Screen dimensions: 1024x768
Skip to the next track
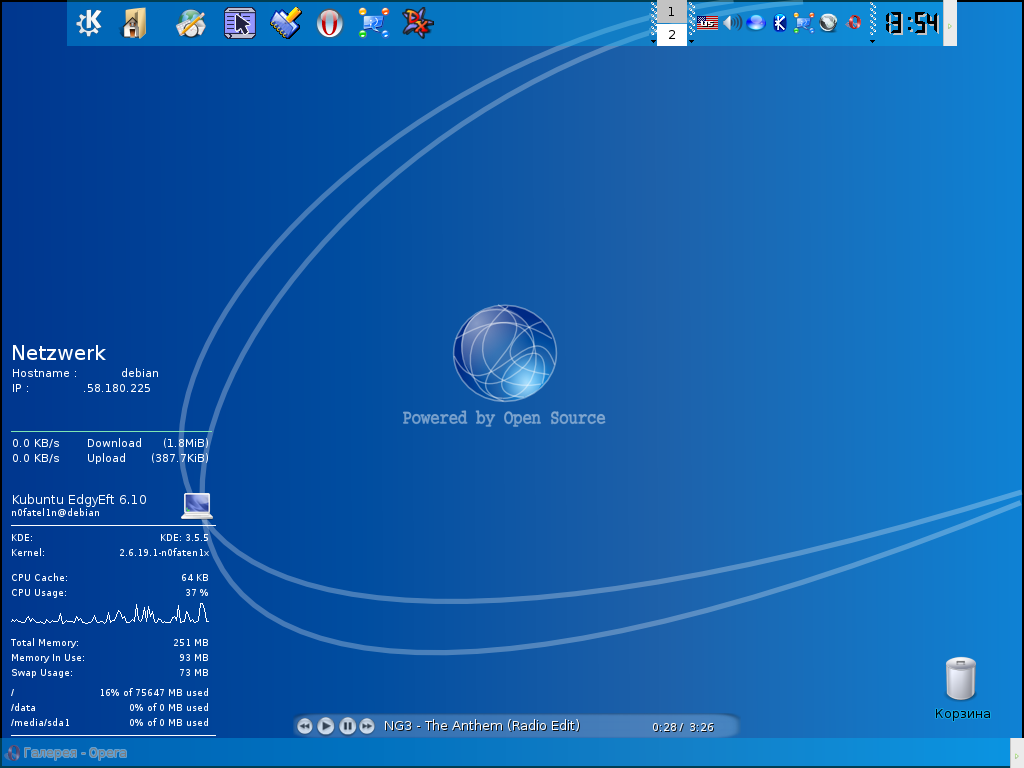point(367,726)
